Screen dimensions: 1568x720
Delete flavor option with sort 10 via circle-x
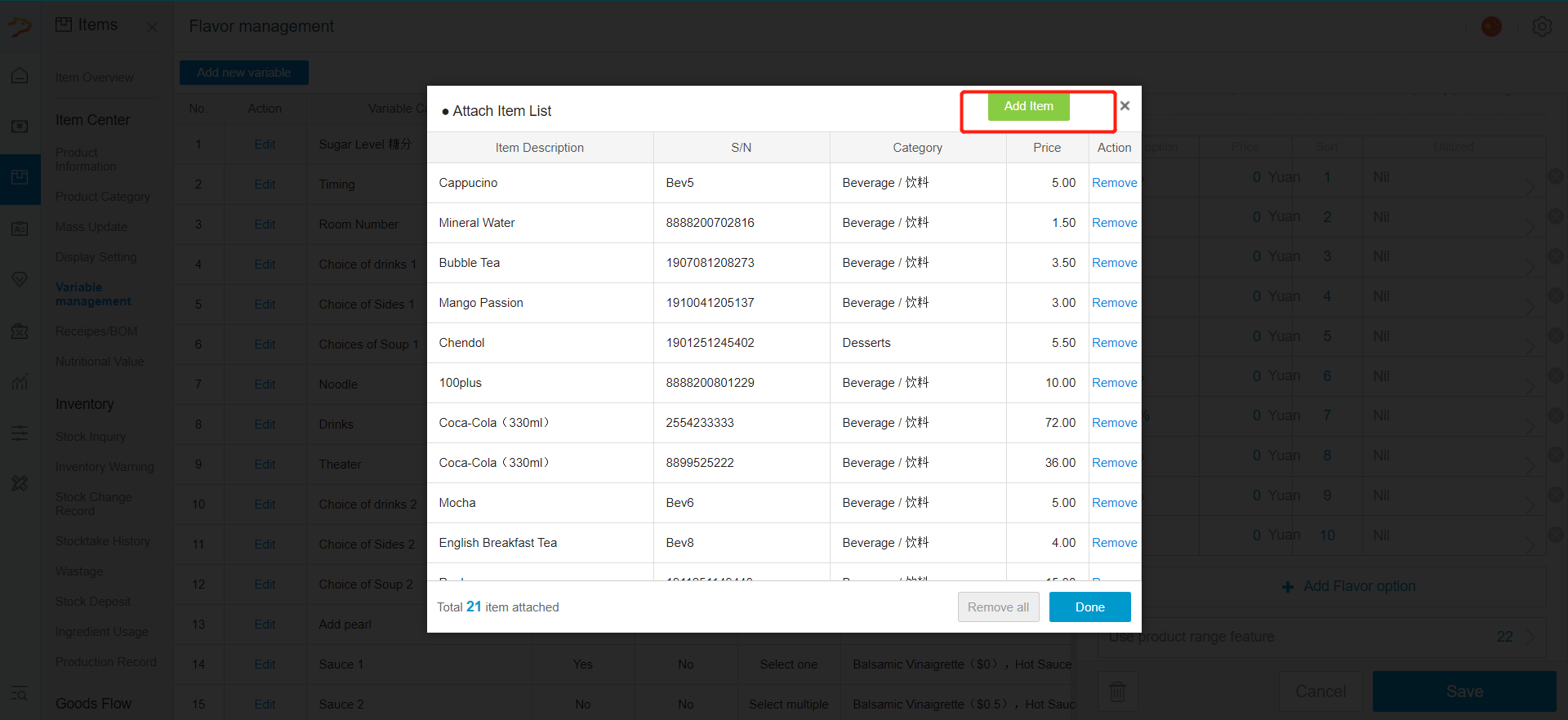click(x=1556, y=535)
